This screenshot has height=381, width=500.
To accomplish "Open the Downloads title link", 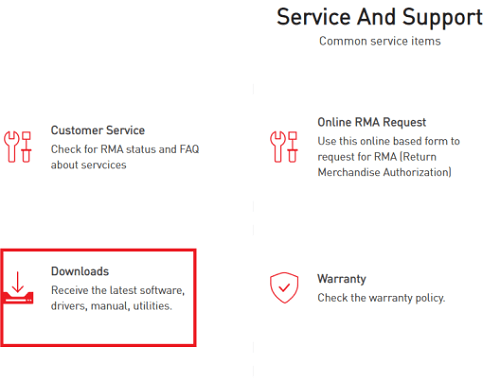I will (x=80, y=271).
